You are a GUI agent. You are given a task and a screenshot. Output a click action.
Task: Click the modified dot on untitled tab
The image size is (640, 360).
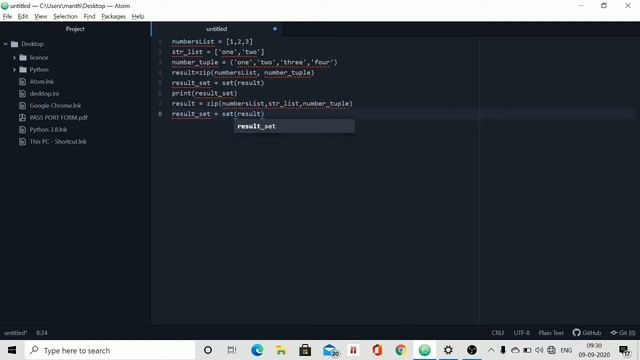pyautogui.click(x=275, y=29)
